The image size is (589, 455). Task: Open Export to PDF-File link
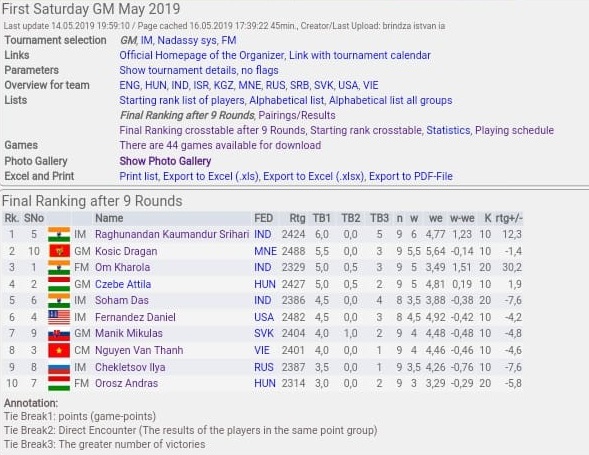tap(411, 176)
